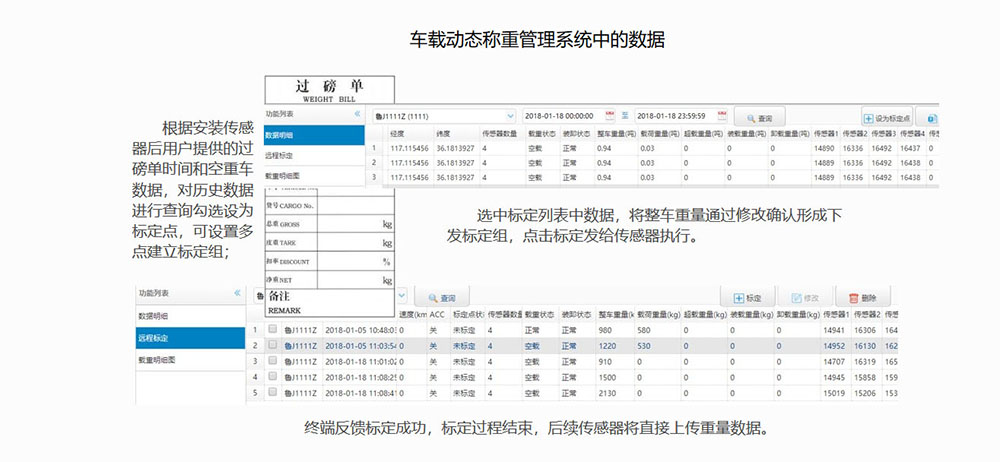The height and width of the screenshot is (462, 1000).
Task: Open the 鲁J1111Z (1111) vehicle dropdown
Action: [x=445, y=116]
